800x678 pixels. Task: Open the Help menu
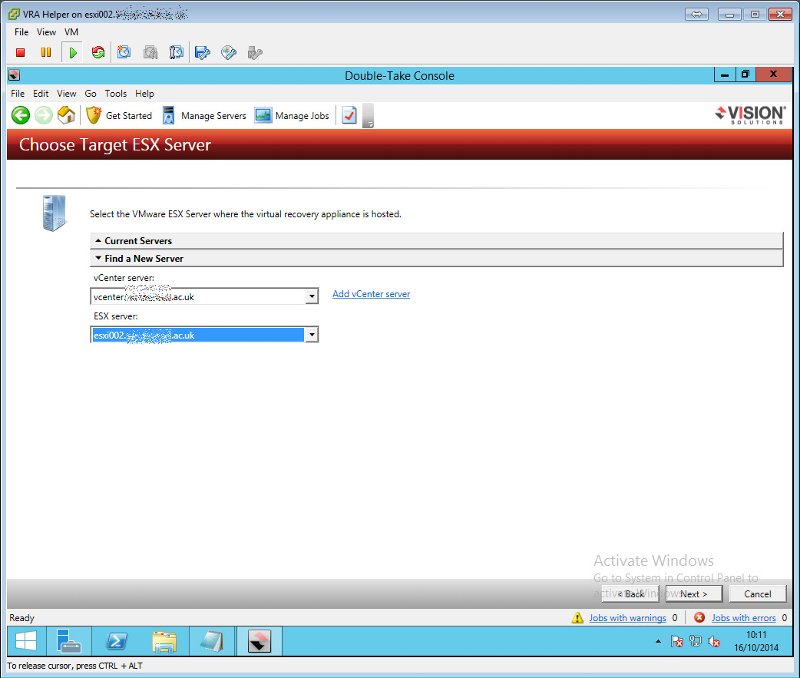(x=144, y=93)
